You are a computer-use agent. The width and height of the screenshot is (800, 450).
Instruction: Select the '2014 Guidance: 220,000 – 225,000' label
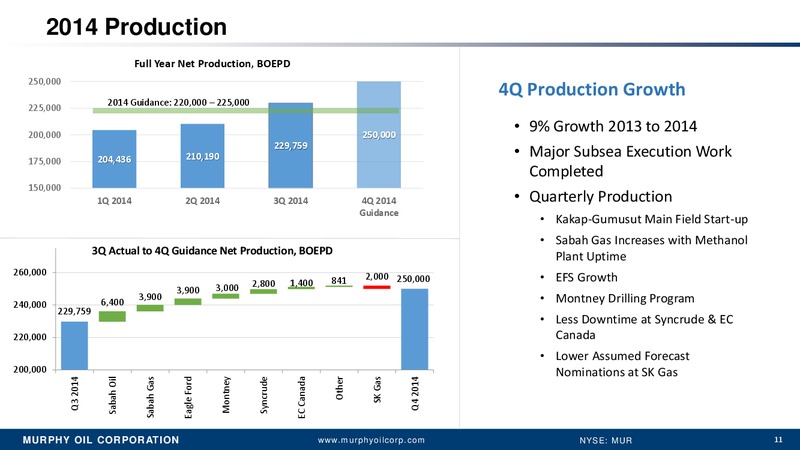click(178, 102)
